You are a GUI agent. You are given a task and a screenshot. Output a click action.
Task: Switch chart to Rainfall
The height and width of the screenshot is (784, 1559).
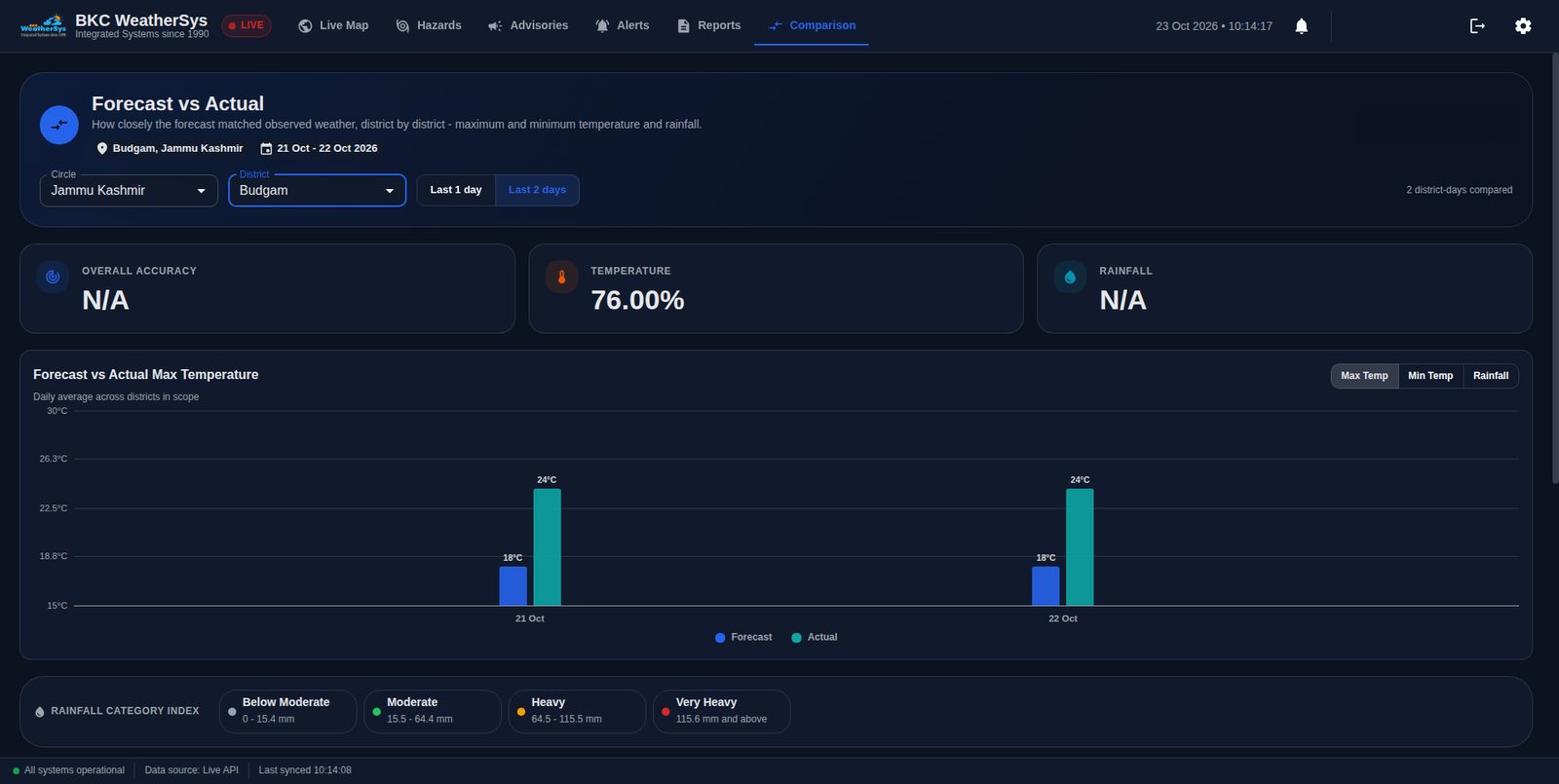[1491, 376]
